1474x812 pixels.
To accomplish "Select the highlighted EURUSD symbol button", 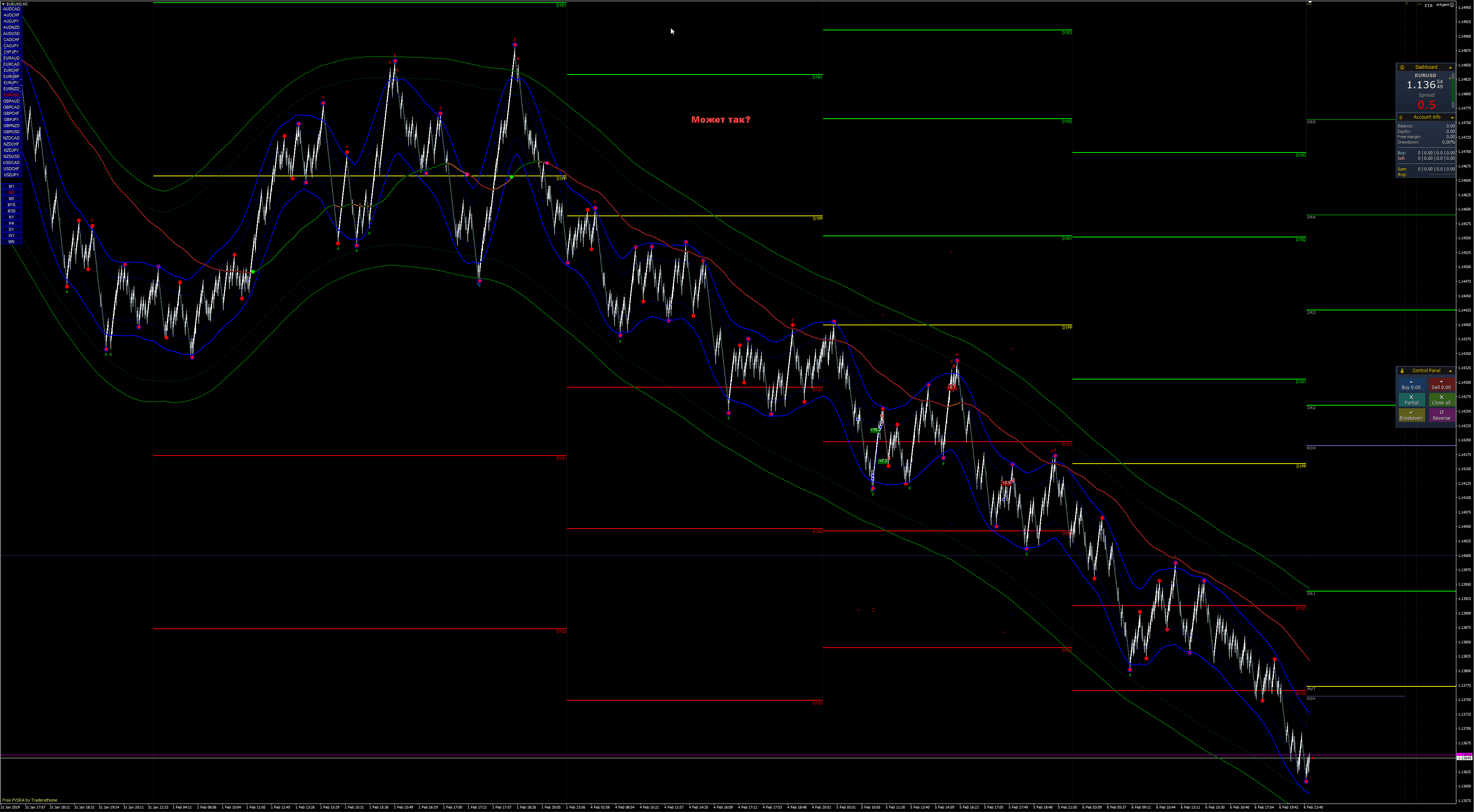I will (12, 95).
